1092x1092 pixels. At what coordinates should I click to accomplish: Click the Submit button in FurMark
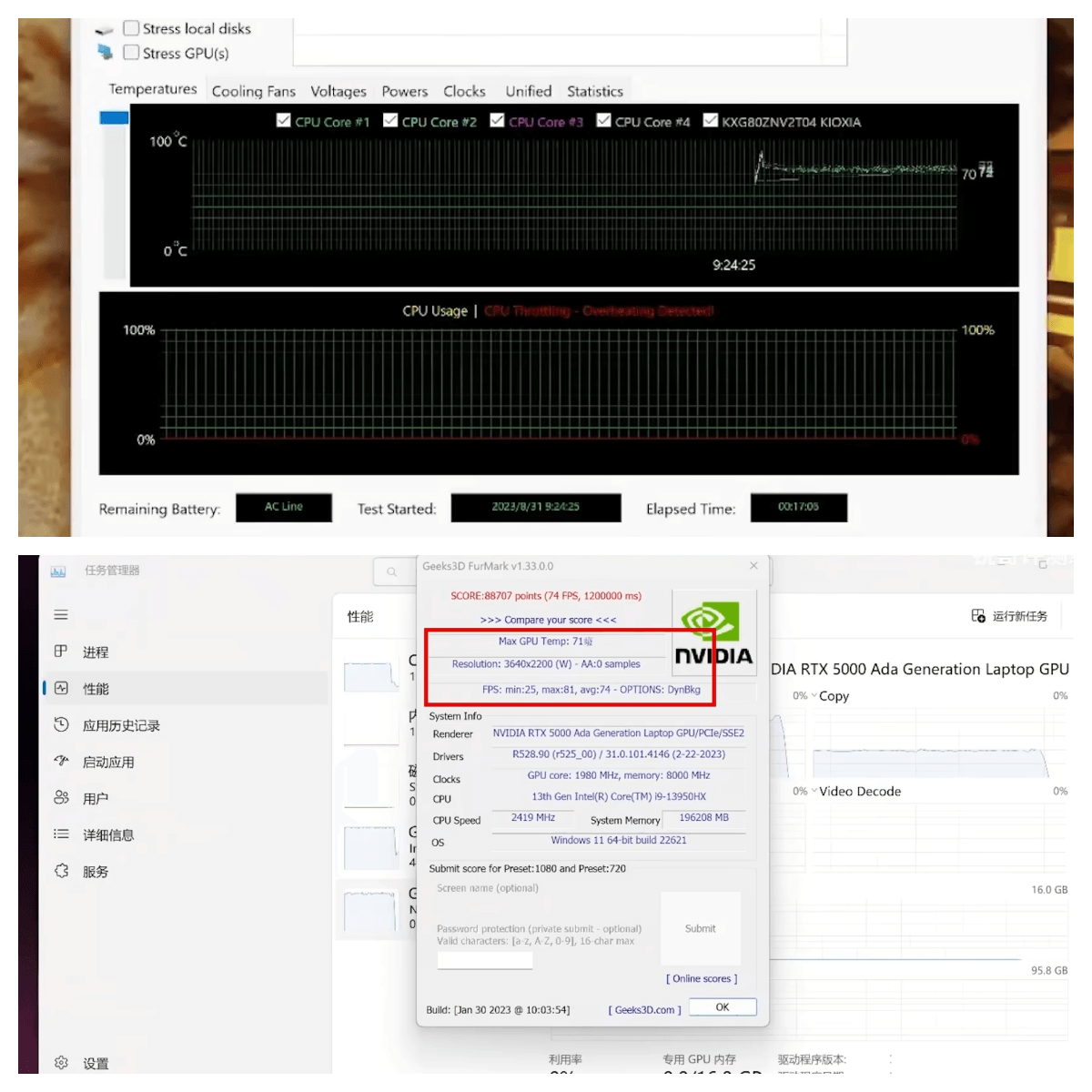click(x=700, y=928)
